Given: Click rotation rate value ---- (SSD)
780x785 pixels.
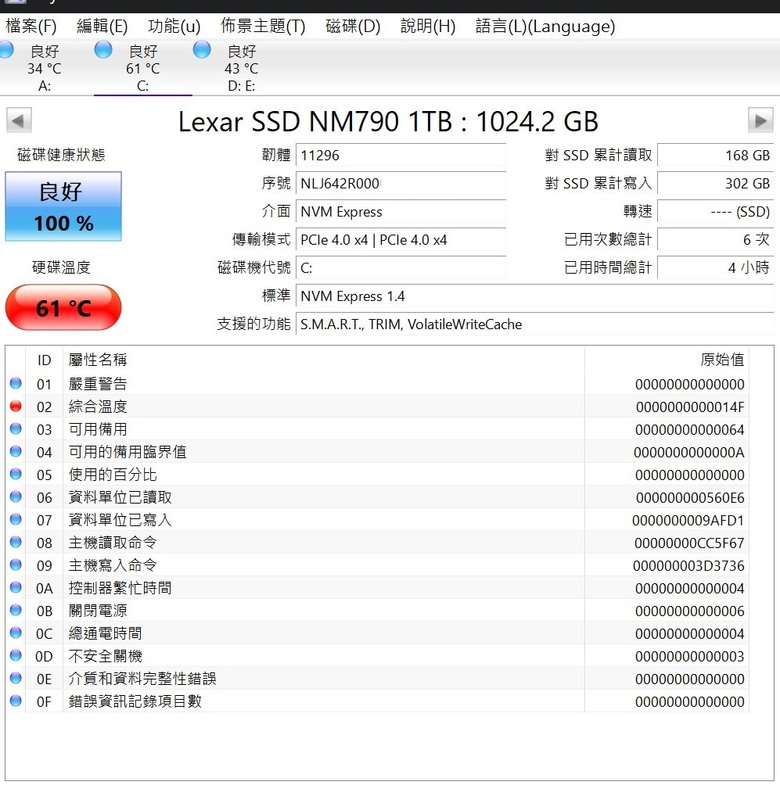Looking at the screenshot, I should (x=715, y=212).
